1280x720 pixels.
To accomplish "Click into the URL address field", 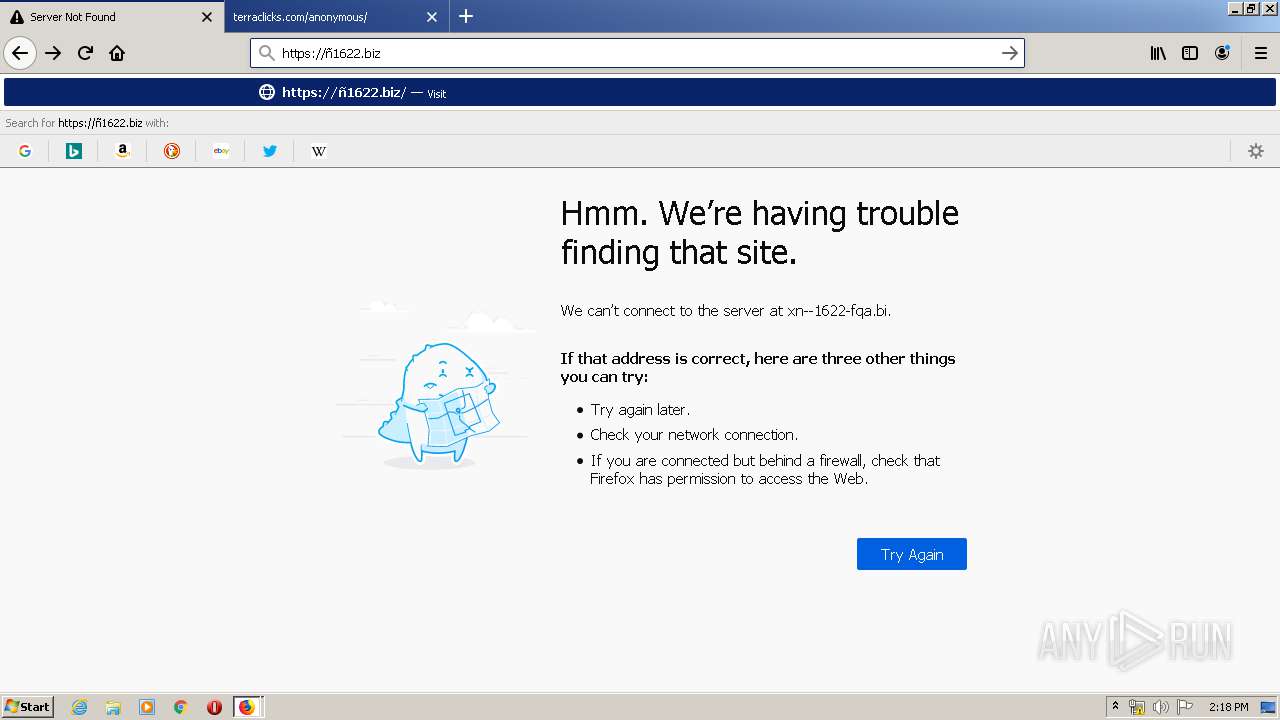I will 637,53.
